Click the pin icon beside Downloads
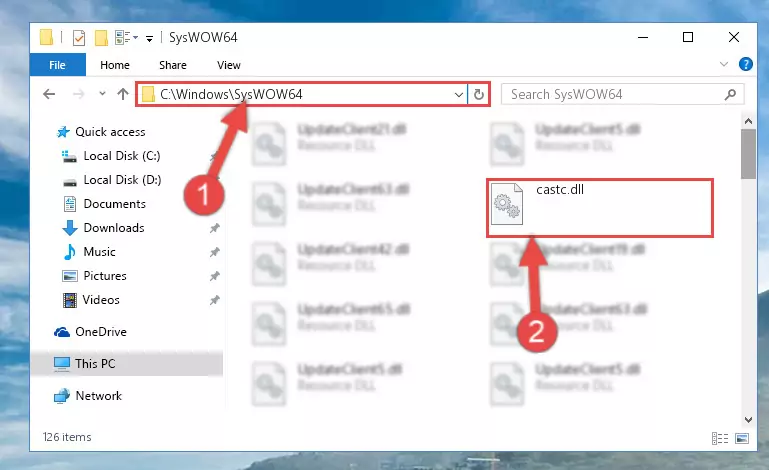769x470 pixels. [x=214, y=228]
